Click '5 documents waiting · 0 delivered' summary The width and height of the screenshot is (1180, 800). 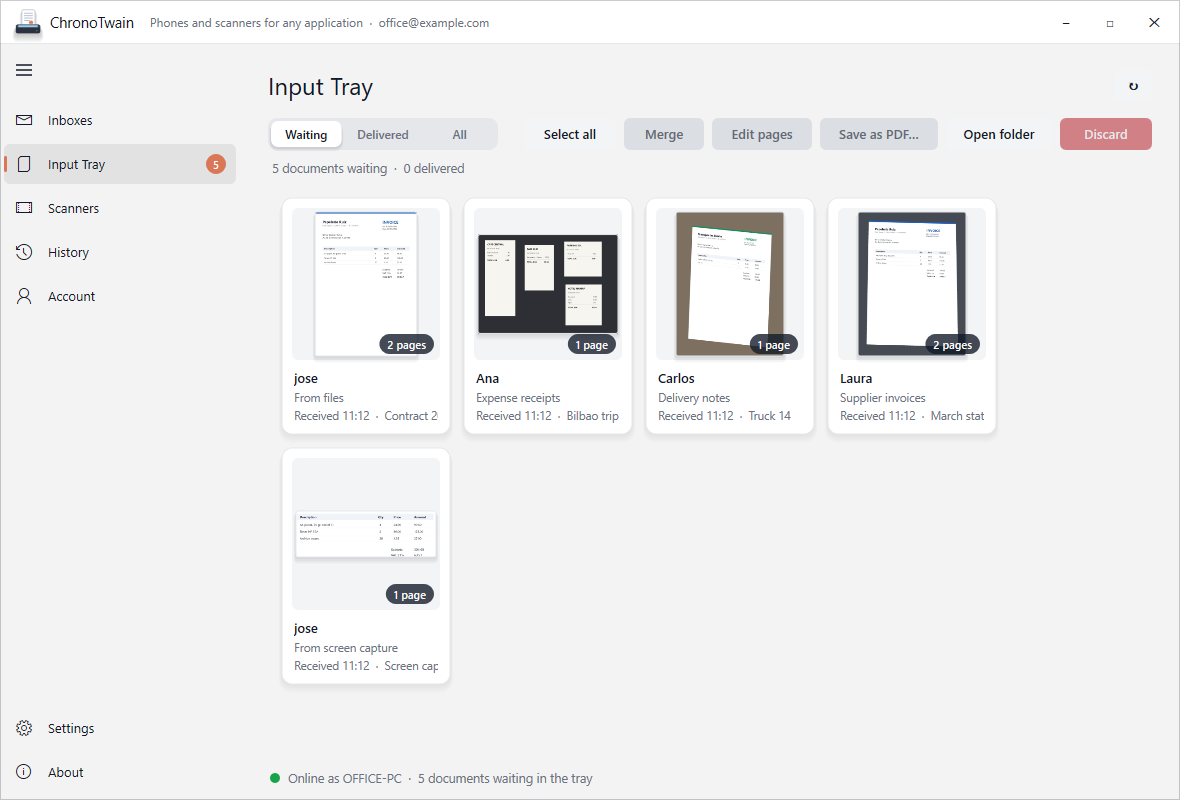click(368, 169)
